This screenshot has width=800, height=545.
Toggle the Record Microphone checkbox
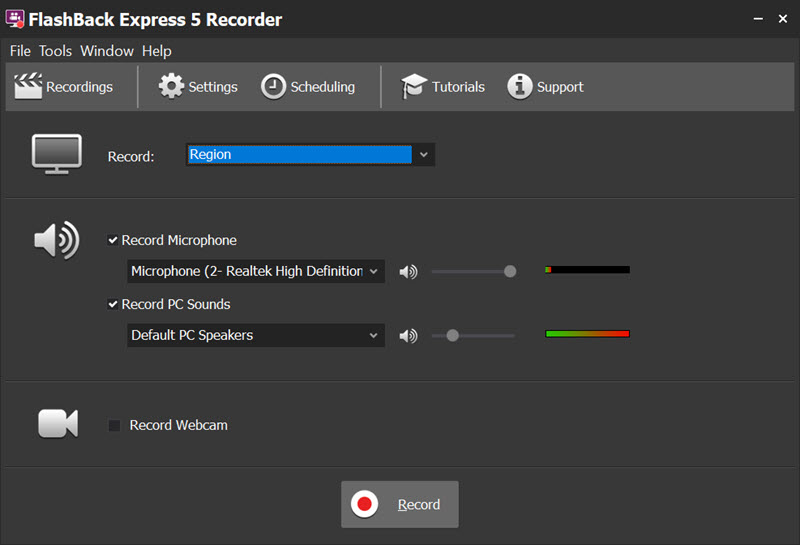[x=113, y=240]
